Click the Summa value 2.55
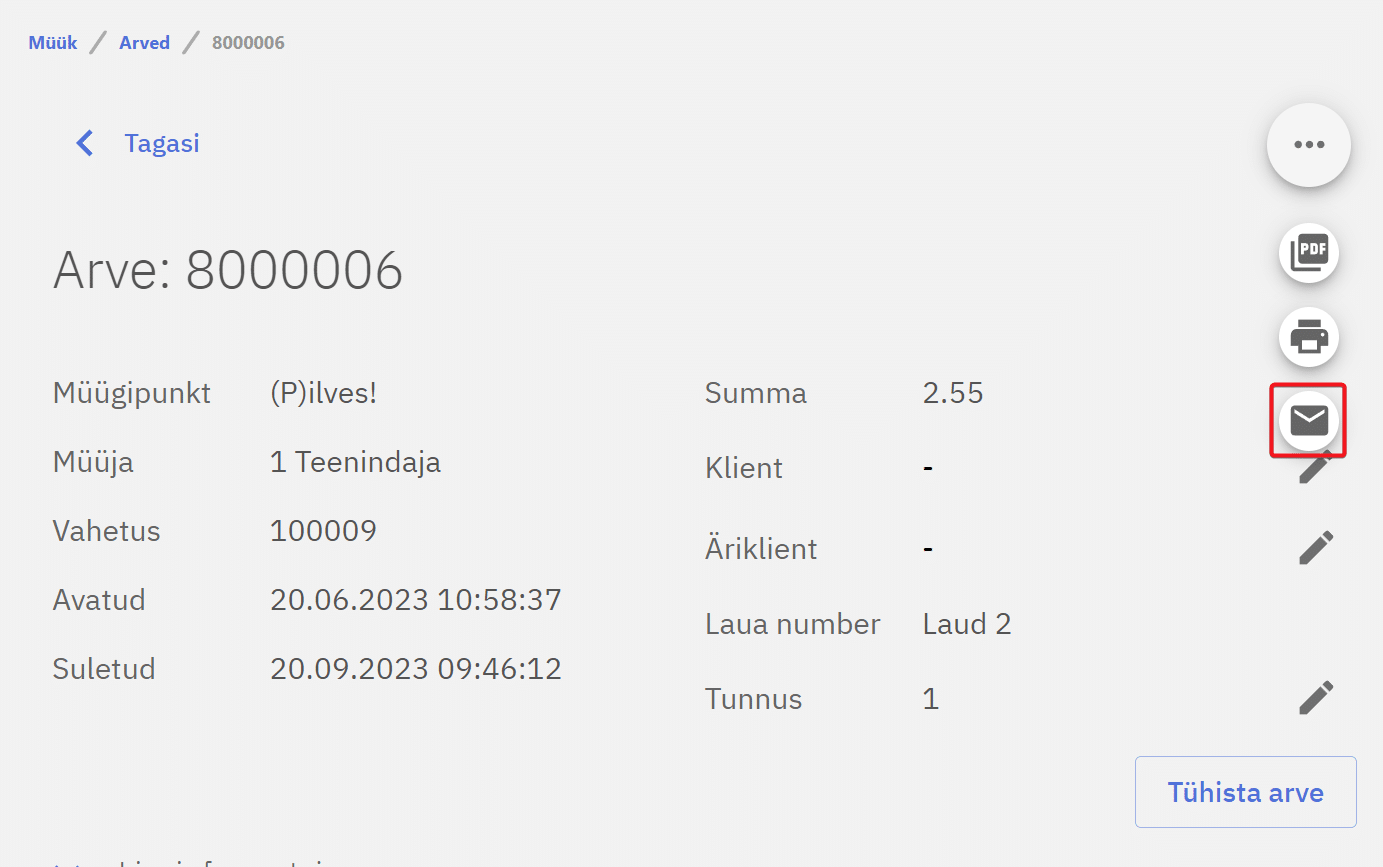 (x=953, y=393)
